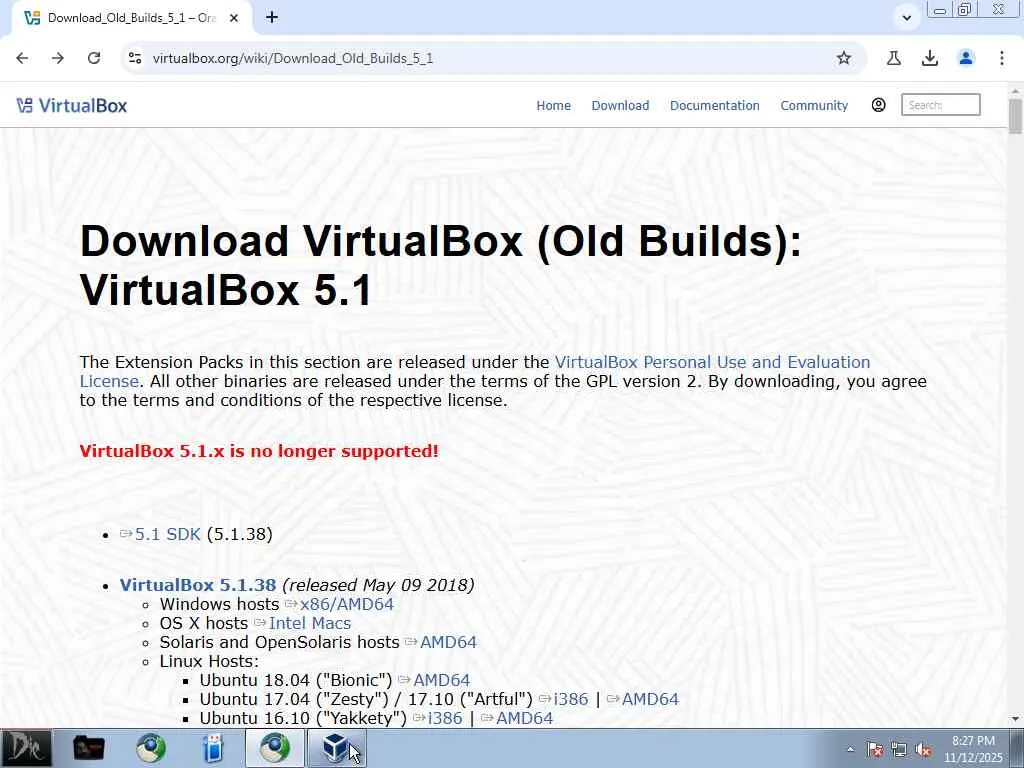Go back to the previous page
This screenshot has height=768, width=1024.
pos(22,58)
